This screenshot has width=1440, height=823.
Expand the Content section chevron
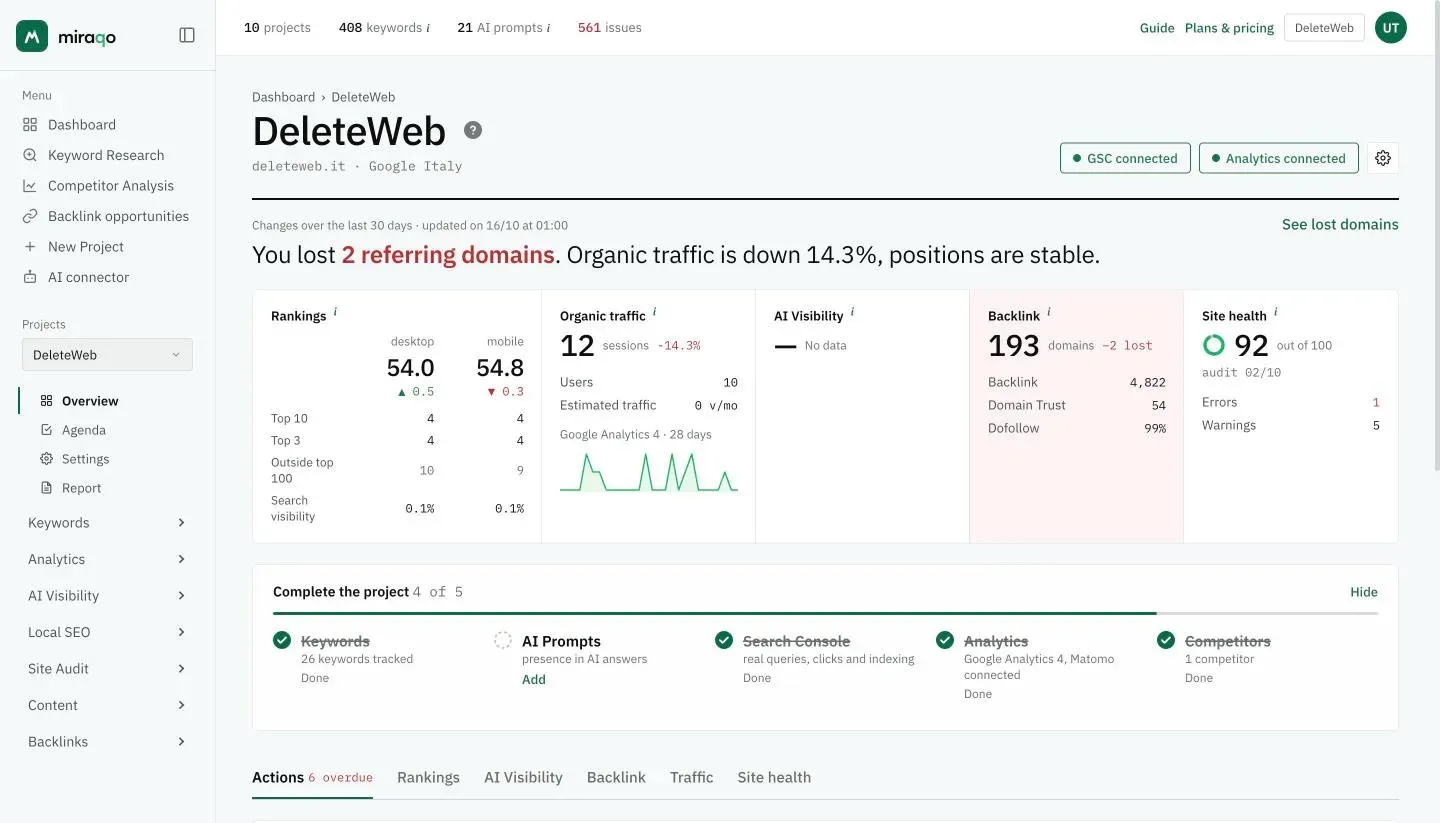pyautogui.click(x=181, y=705)
